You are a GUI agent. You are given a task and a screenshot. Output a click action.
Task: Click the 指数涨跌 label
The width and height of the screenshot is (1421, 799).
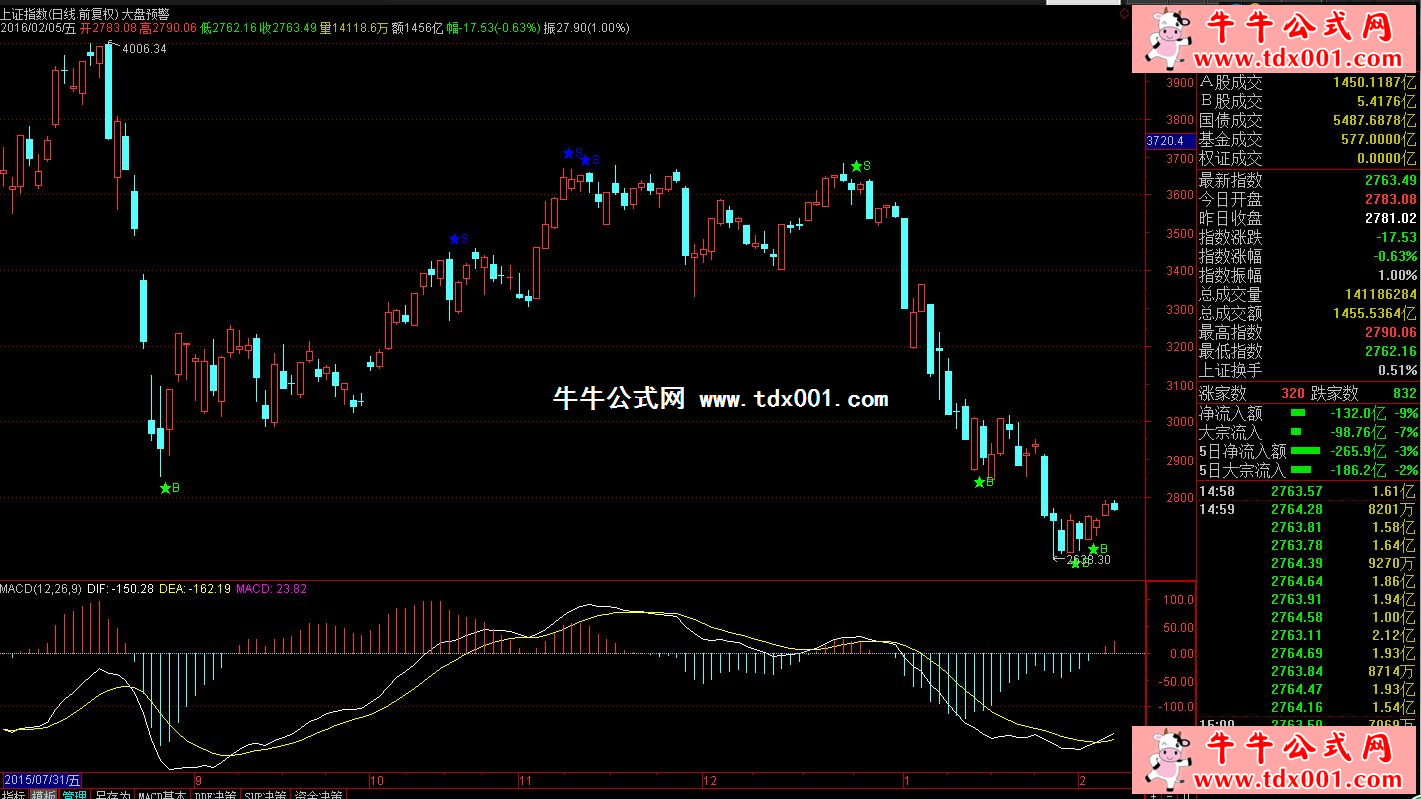(x=1230, y=238)
